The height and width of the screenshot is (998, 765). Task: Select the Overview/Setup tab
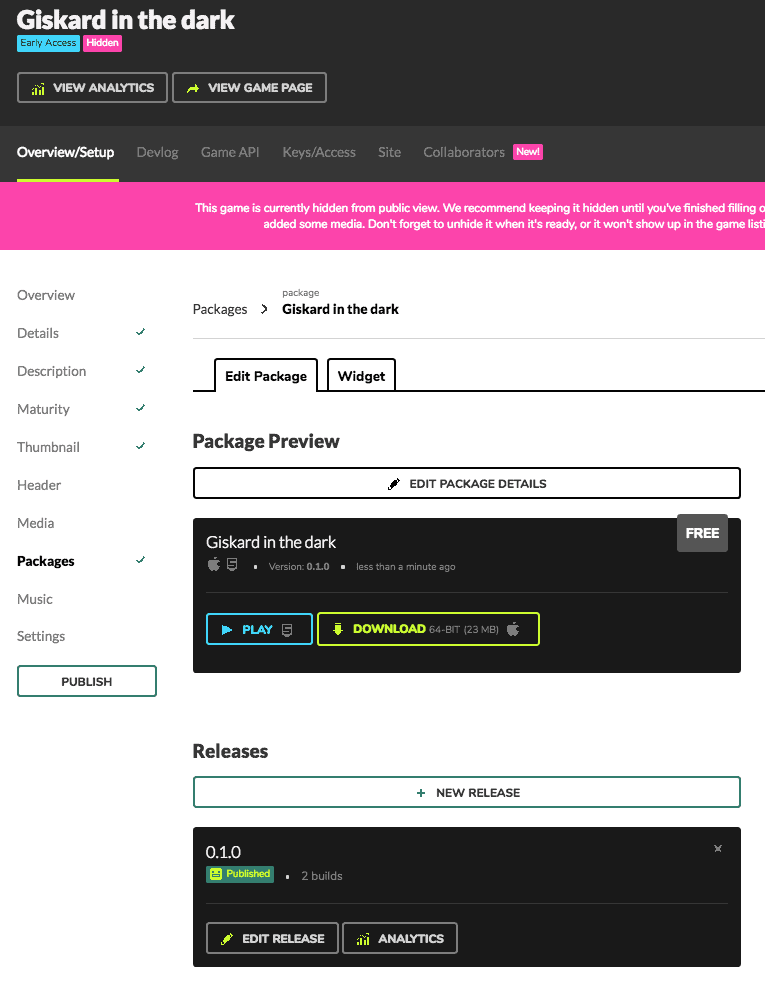(66, 152)
